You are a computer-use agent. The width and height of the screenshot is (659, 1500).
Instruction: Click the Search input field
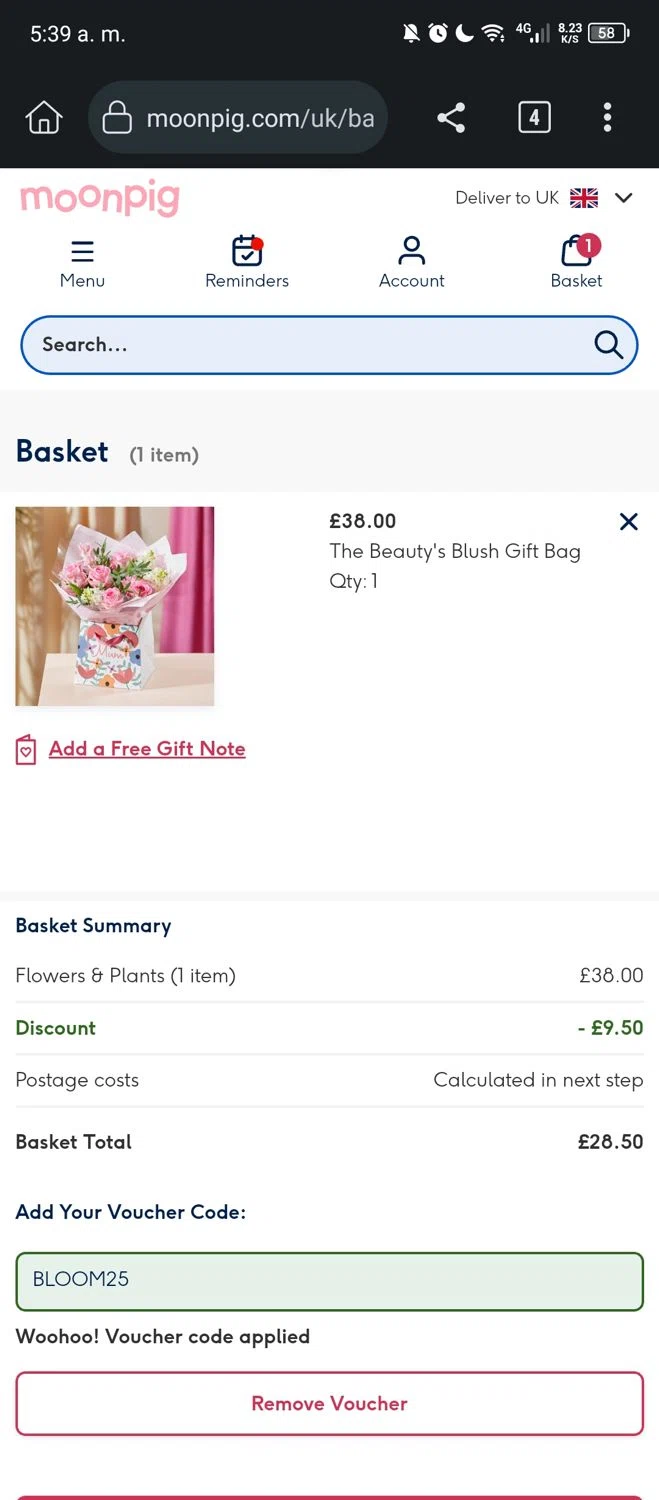300,344
